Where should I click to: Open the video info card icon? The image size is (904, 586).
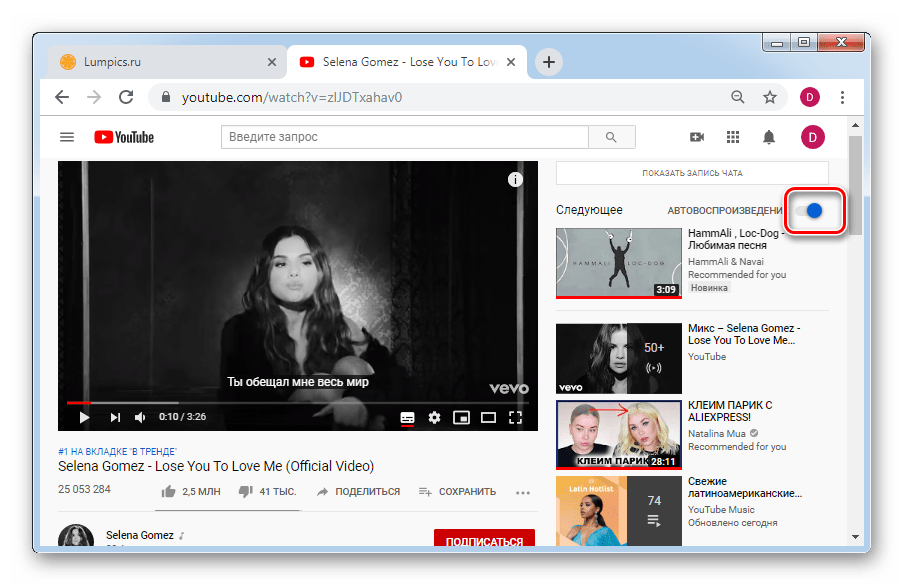(515, 180)
